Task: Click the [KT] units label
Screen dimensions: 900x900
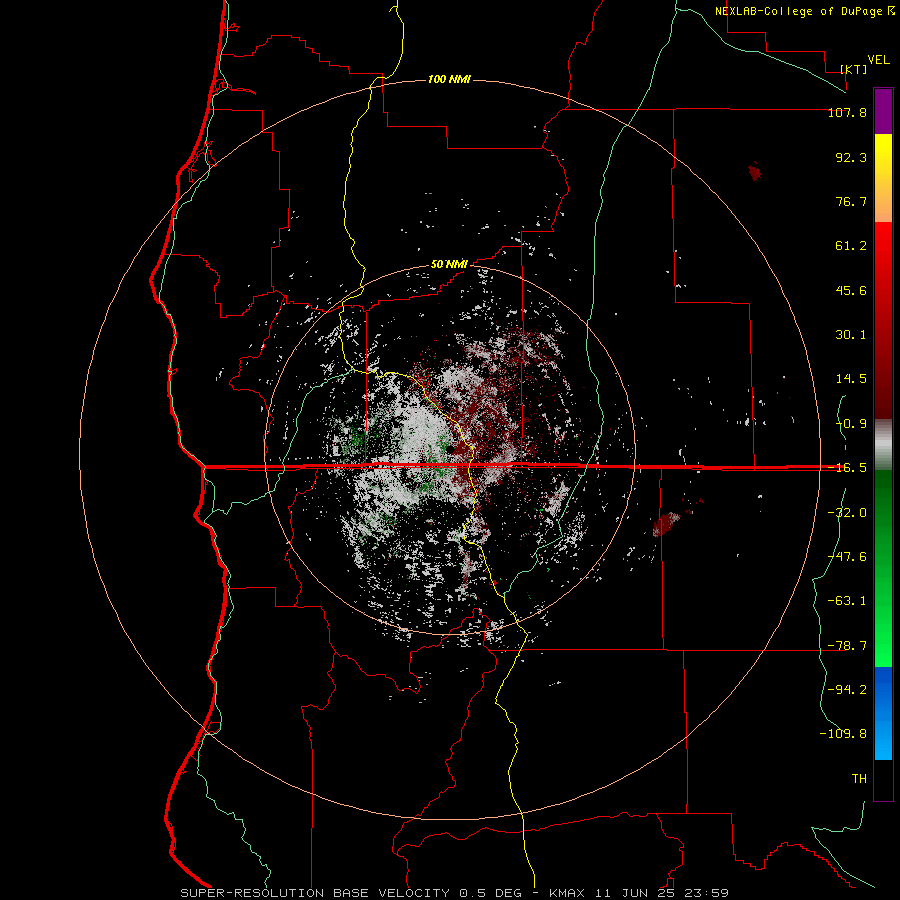Action: coord(854,69)
